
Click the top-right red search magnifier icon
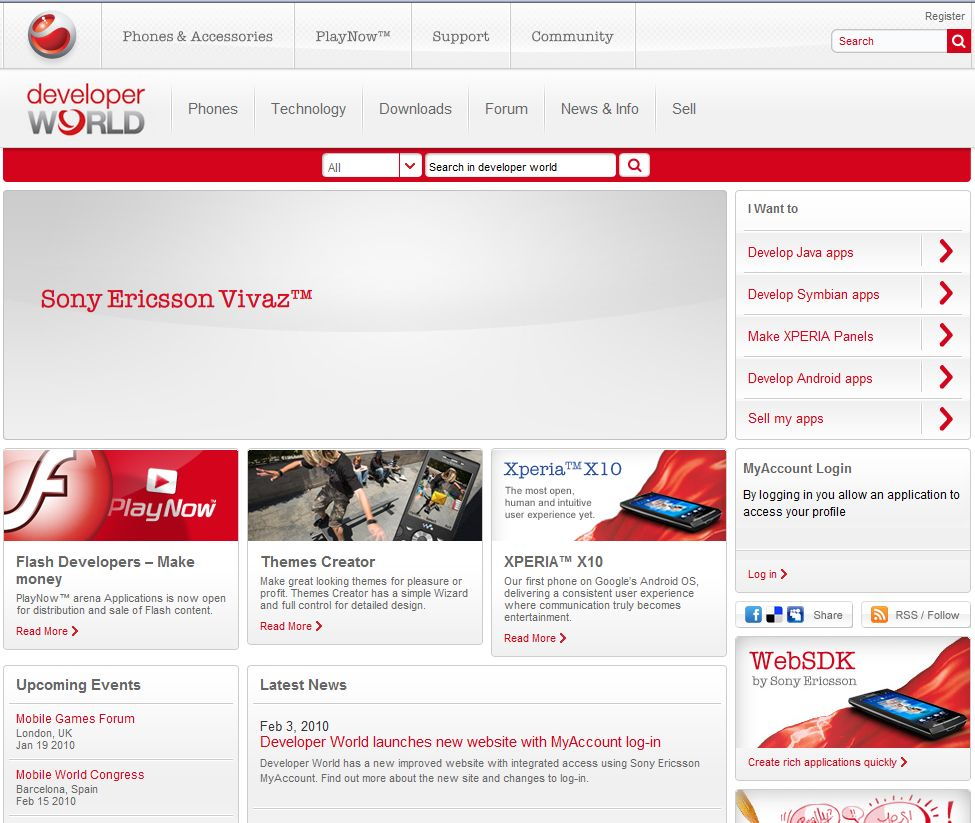pyautogui.click(x=958, y=41)
